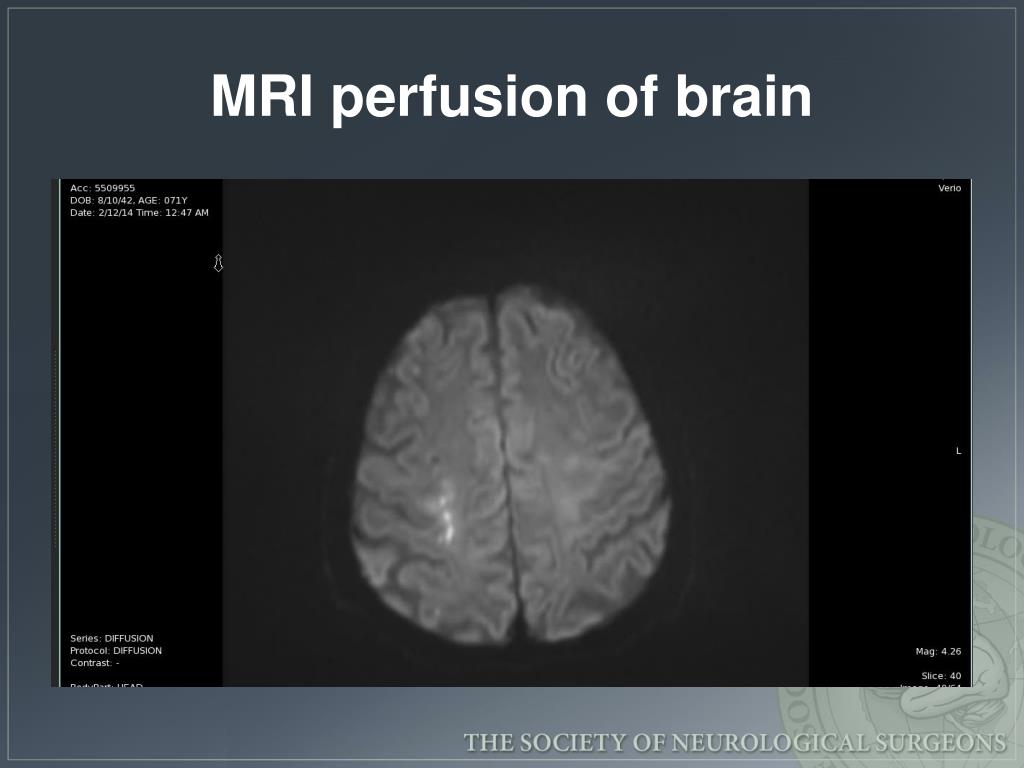The width and height of the screenshot is (1024, 768).
Task: Click the 'Verio' scanner label
Action: coord(950,188)
